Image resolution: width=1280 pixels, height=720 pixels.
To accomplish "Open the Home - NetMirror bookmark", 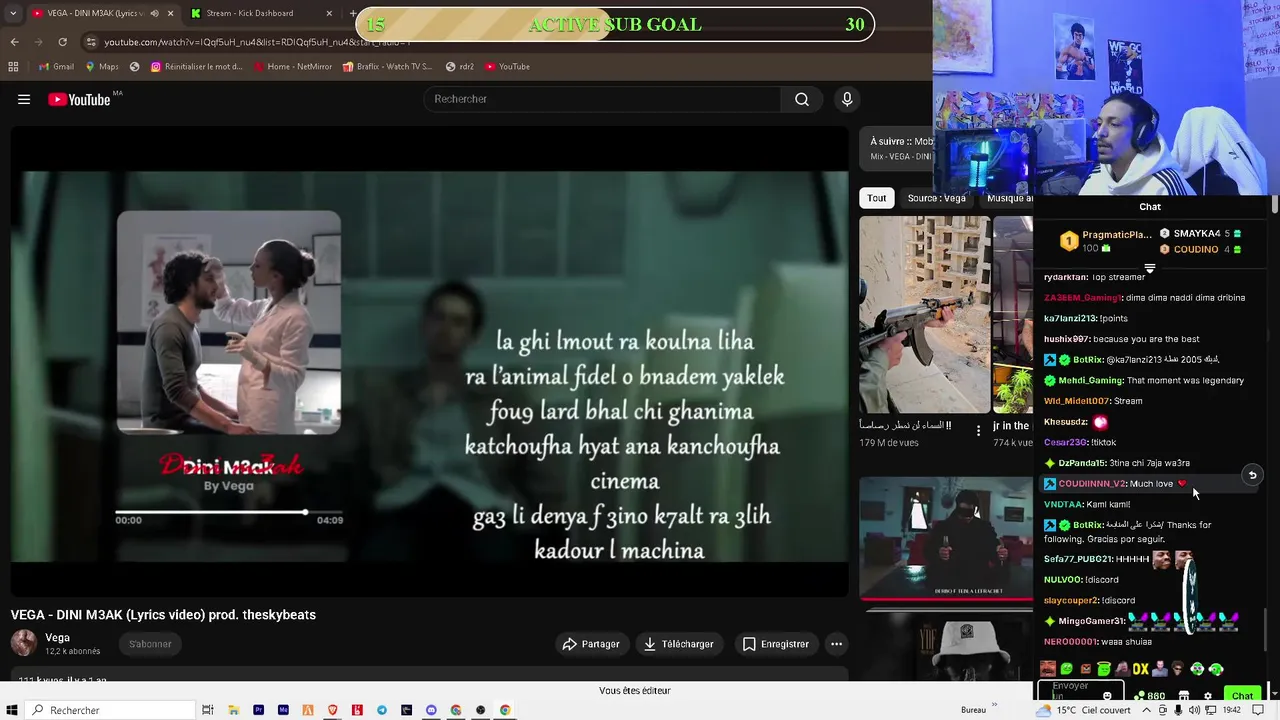I will [292, 67].
